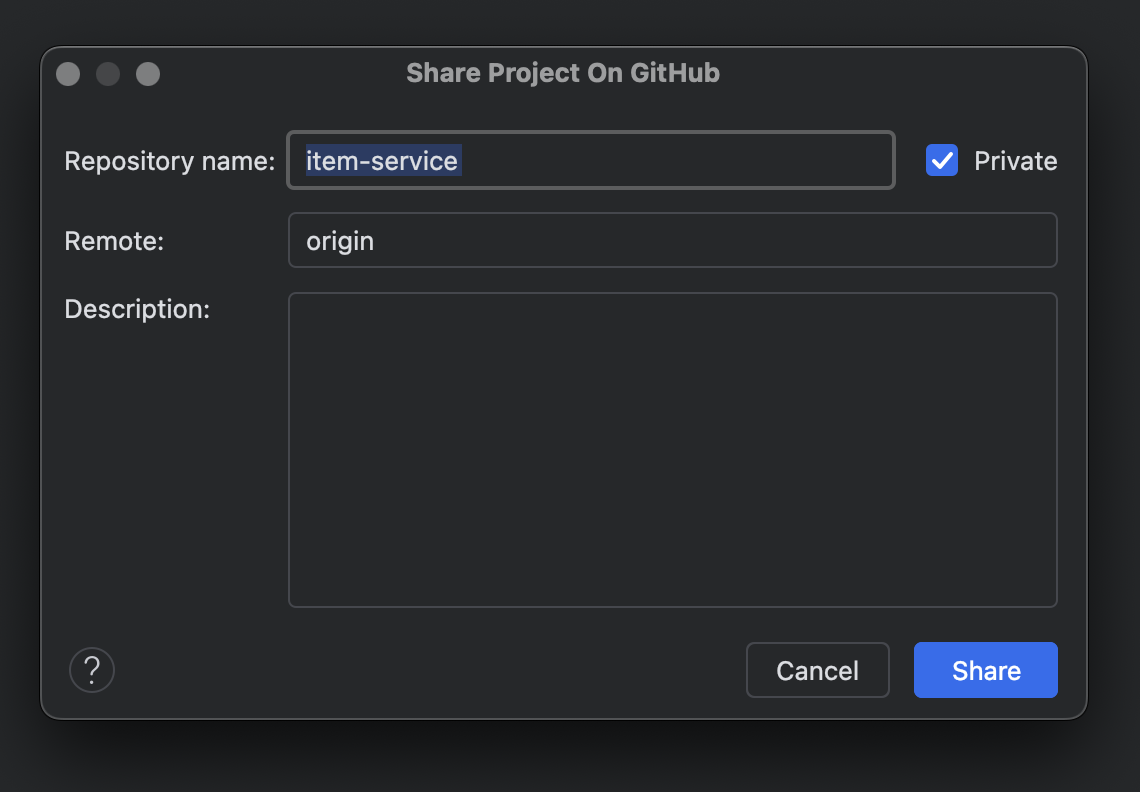The width and height of the screenshot is (1140, 792).
Task: Click empty dialog area left of Cancel
Action: click(430, 670)
